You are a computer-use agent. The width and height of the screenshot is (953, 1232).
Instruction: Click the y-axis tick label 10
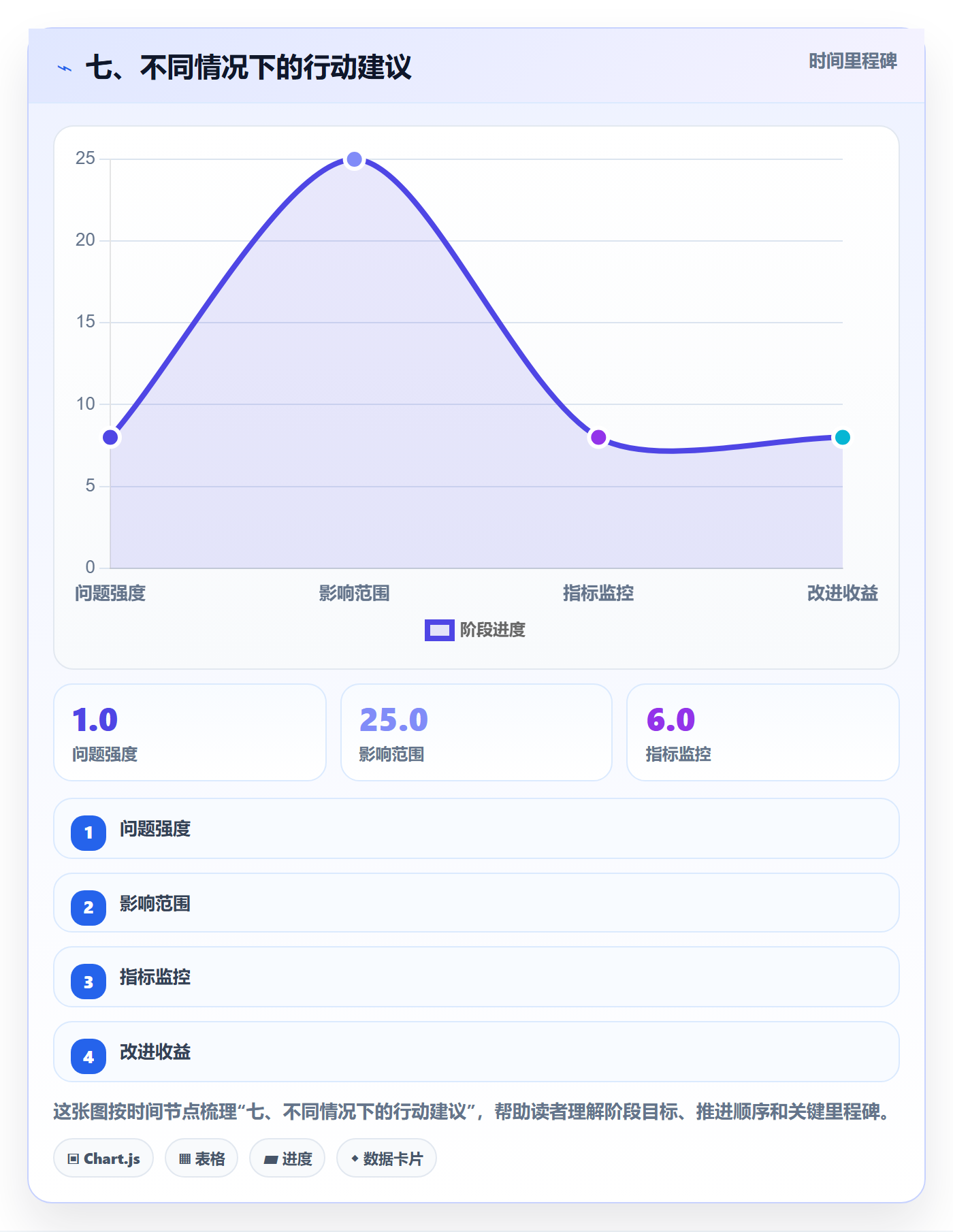coord(85,404)
